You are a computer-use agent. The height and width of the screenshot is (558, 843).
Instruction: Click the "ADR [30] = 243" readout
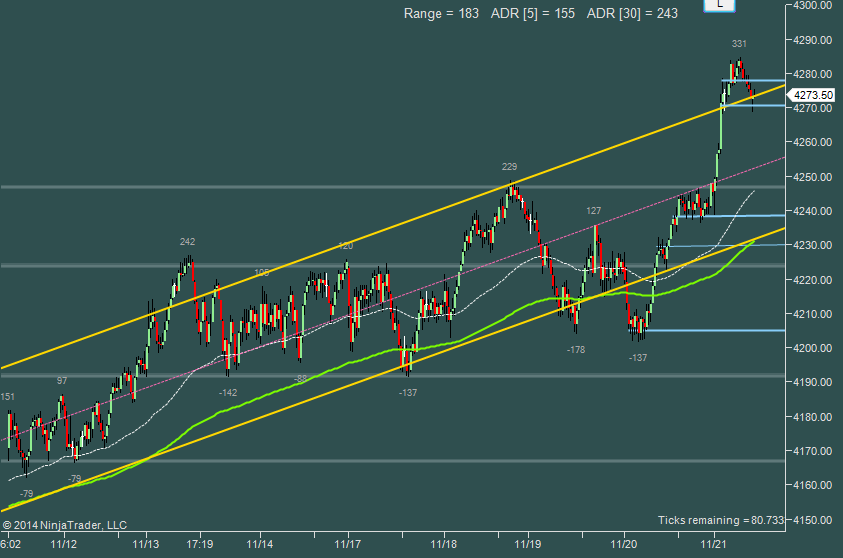pyautogui.click(x=632, y=13)
